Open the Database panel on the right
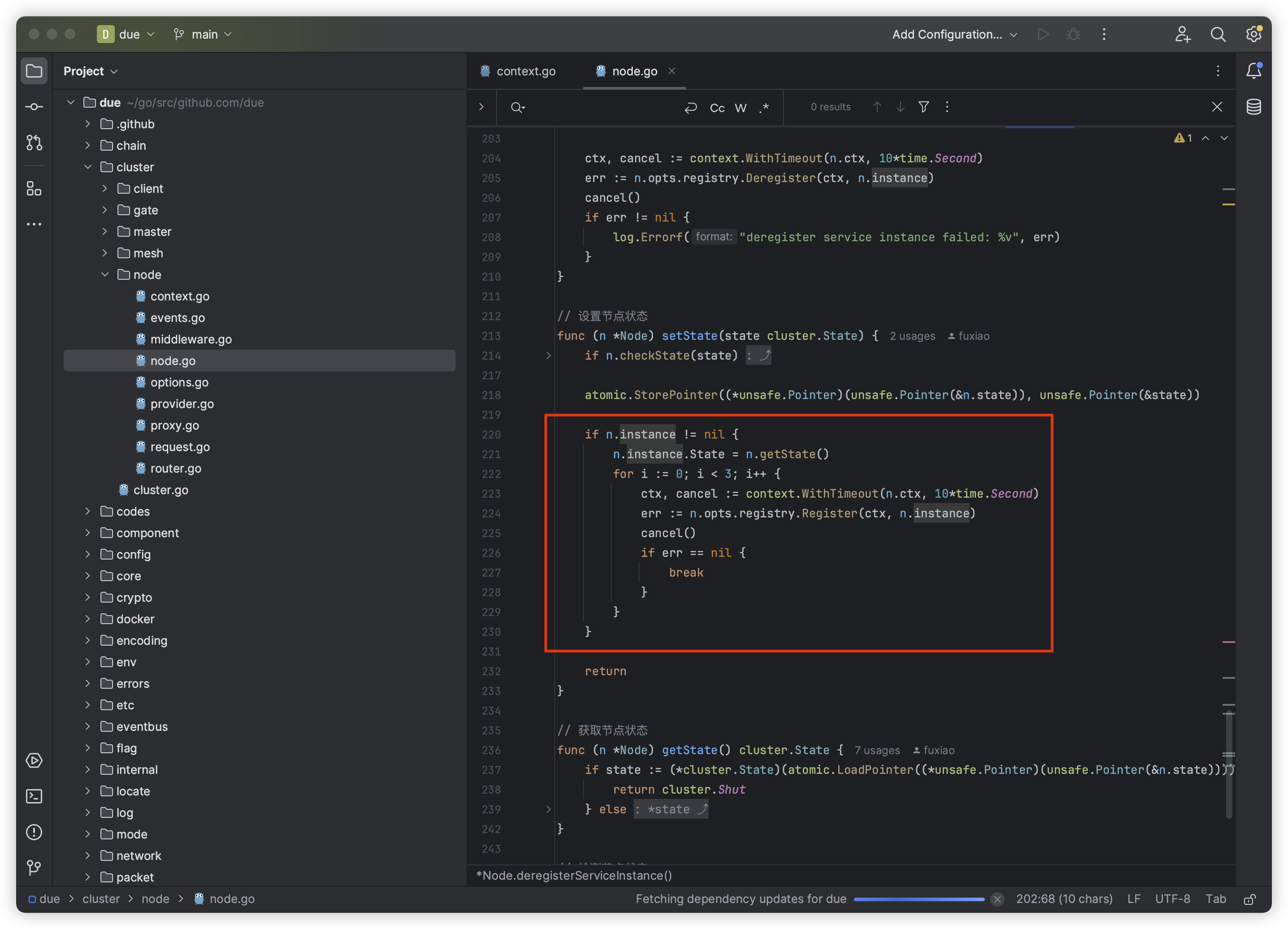The width and height of the screenshot is (1288, 929). click(1254, 106)
